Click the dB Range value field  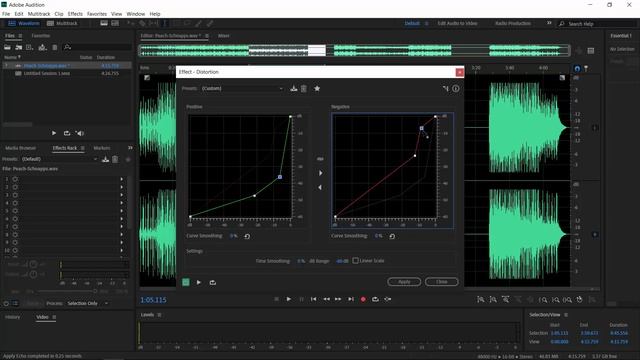[x=342, y=261]
